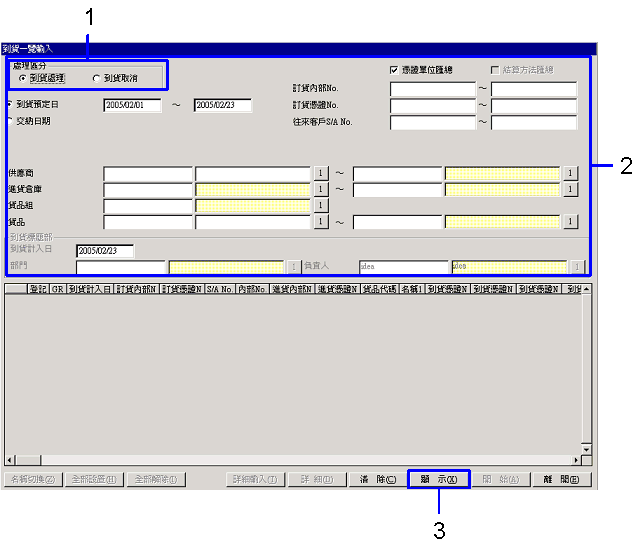Open lookup for 進貨倉庫 start field
The height and width of the screenshot is (546, 633).
(321, 189)
